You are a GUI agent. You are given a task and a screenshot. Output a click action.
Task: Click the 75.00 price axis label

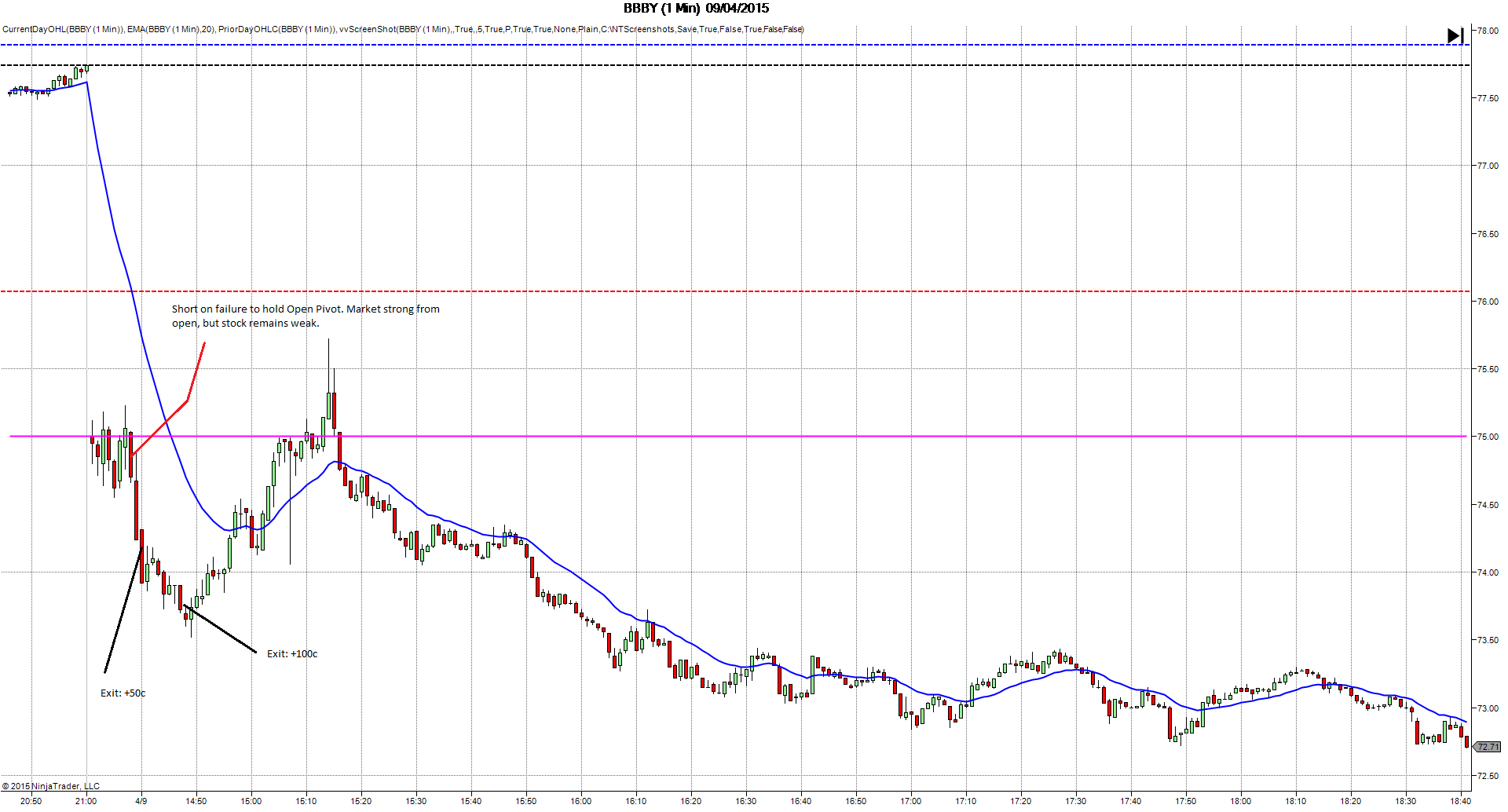(1488, 437)
